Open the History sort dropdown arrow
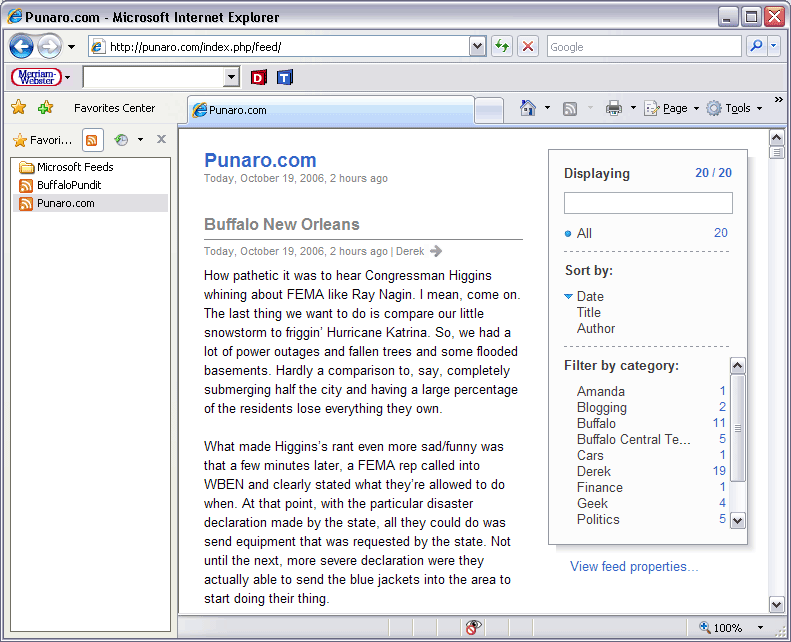Image resolution: width=791 pixels, height=642 pixels. (x=140, y=140)
